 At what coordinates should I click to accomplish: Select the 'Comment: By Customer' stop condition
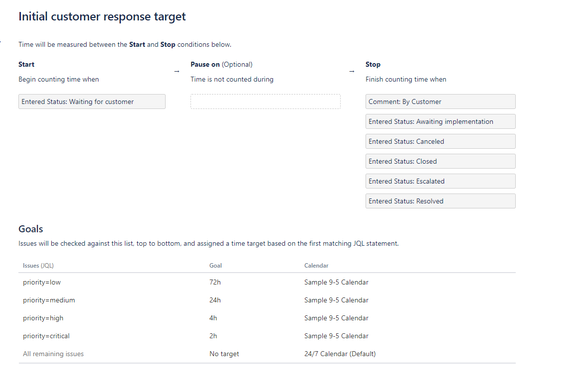tap(440, 102)
